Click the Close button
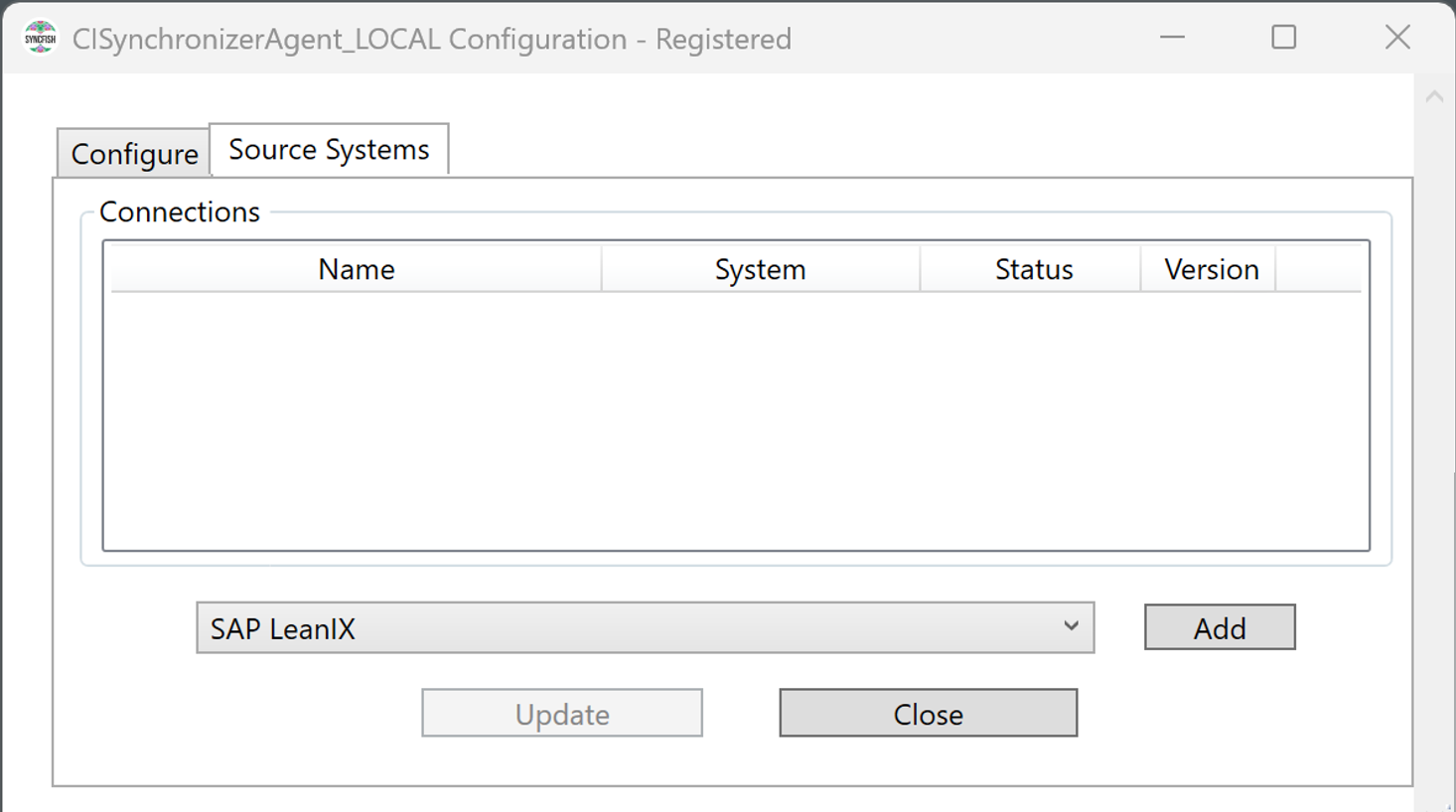The width and height of the screenshot is (1456, 812). (x=928, y=713)
